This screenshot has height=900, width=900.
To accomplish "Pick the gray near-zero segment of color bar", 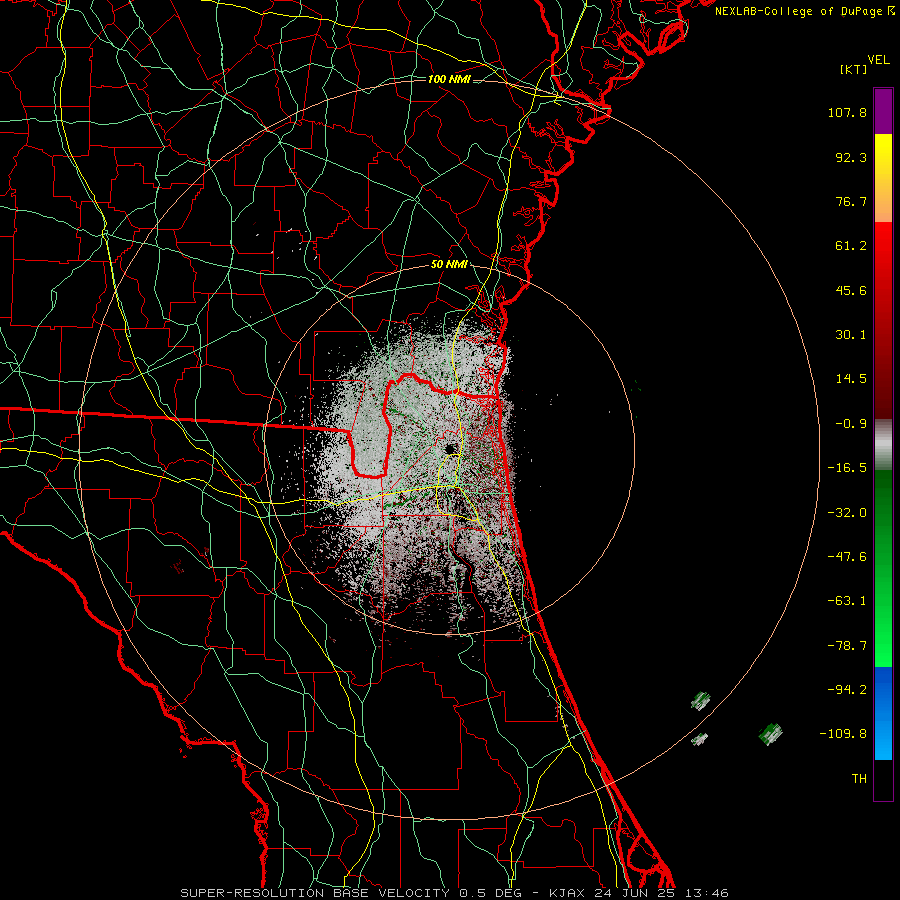I will (883, 444).
